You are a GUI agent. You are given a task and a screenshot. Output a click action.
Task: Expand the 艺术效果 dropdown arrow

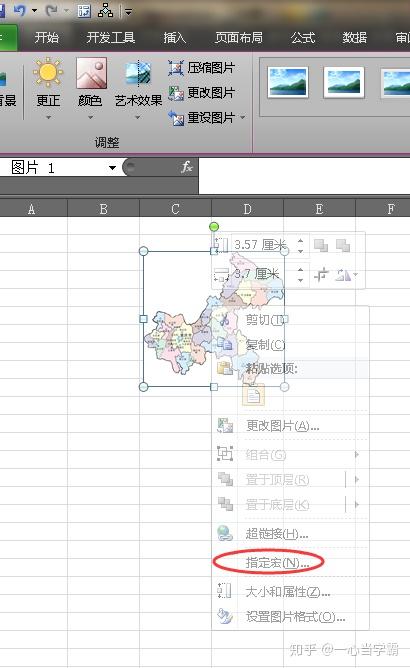point(138,117)
